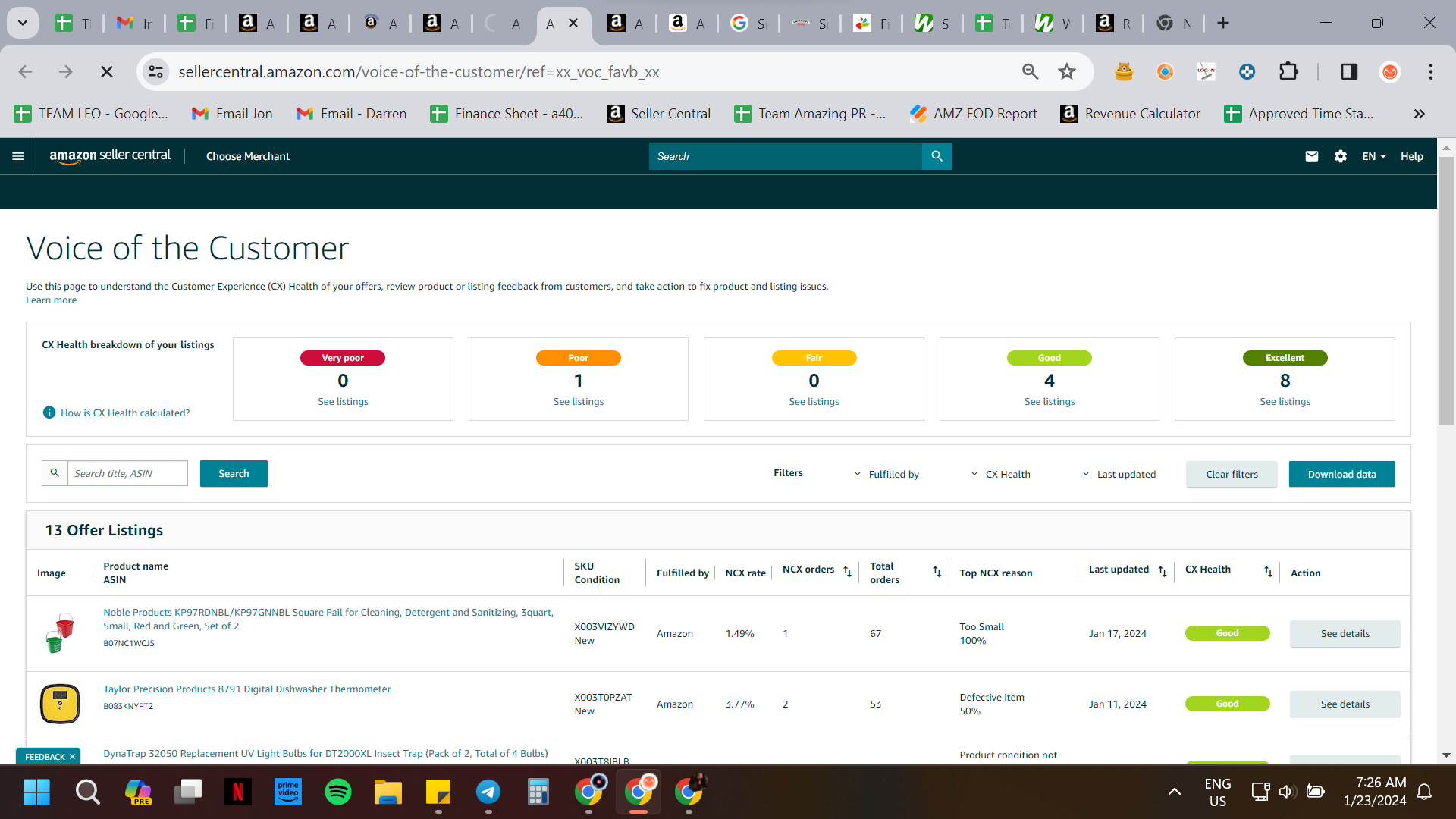The image size is (1456, 819).
Task: Go back to the previous page
Action: point(25,71)
